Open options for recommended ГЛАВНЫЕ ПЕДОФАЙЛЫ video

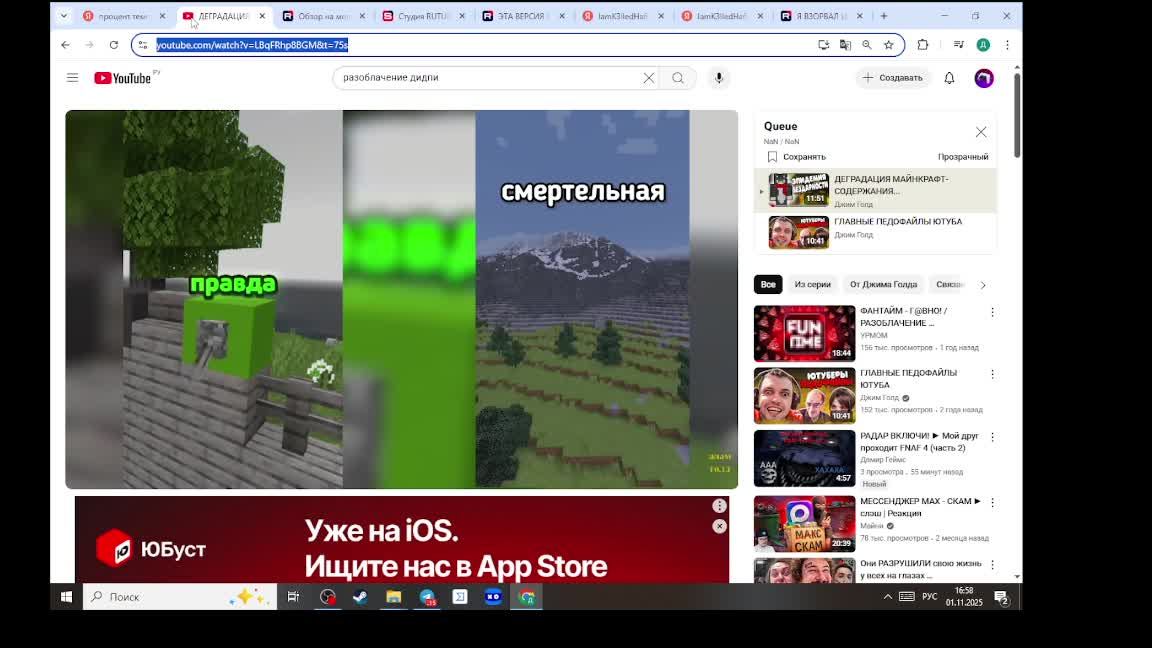click(x=992, y=375)
